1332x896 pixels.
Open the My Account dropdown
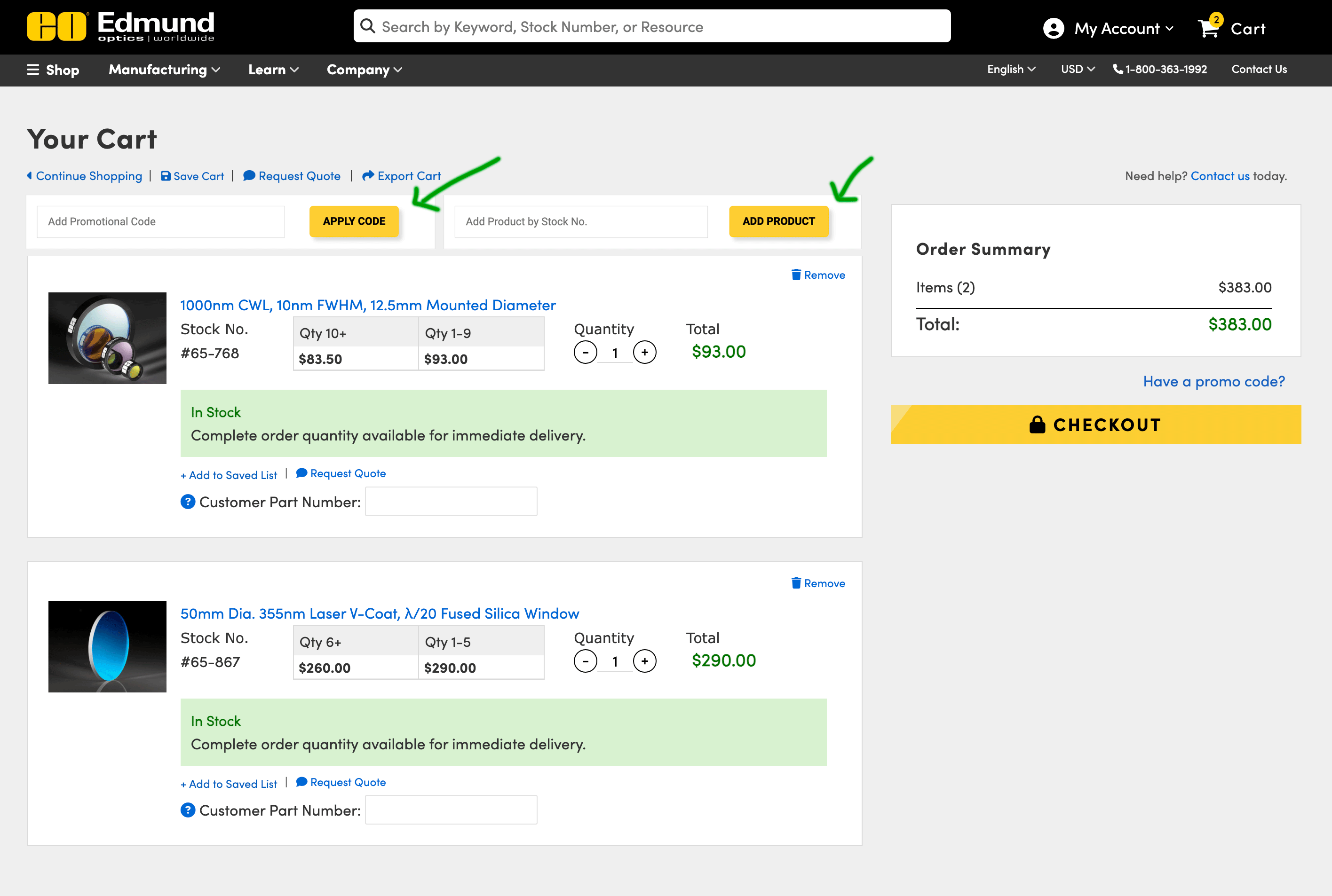pyautogui.click(x=1109, y=28)
